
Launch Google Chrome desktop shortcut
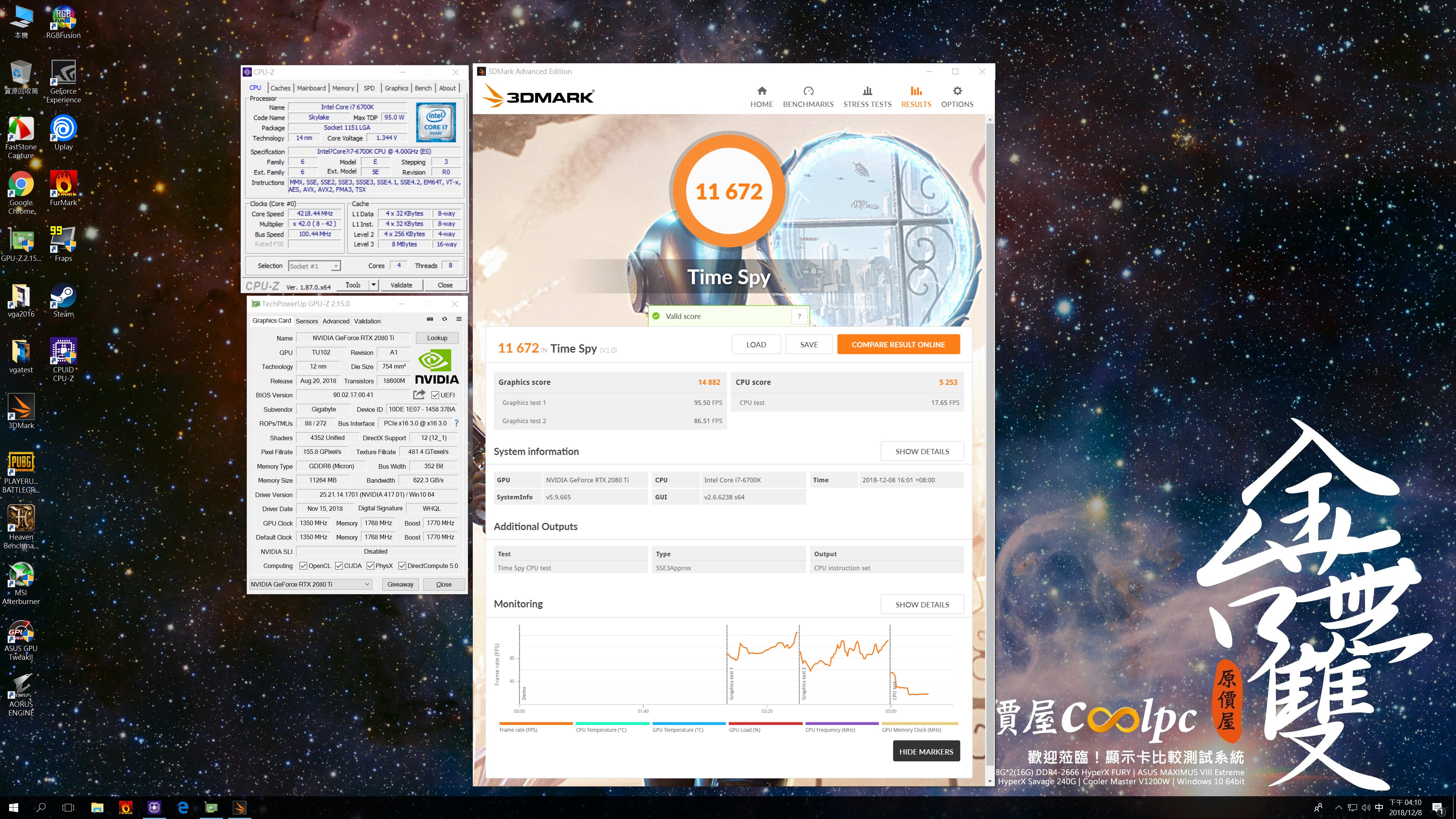coord(21,193)
